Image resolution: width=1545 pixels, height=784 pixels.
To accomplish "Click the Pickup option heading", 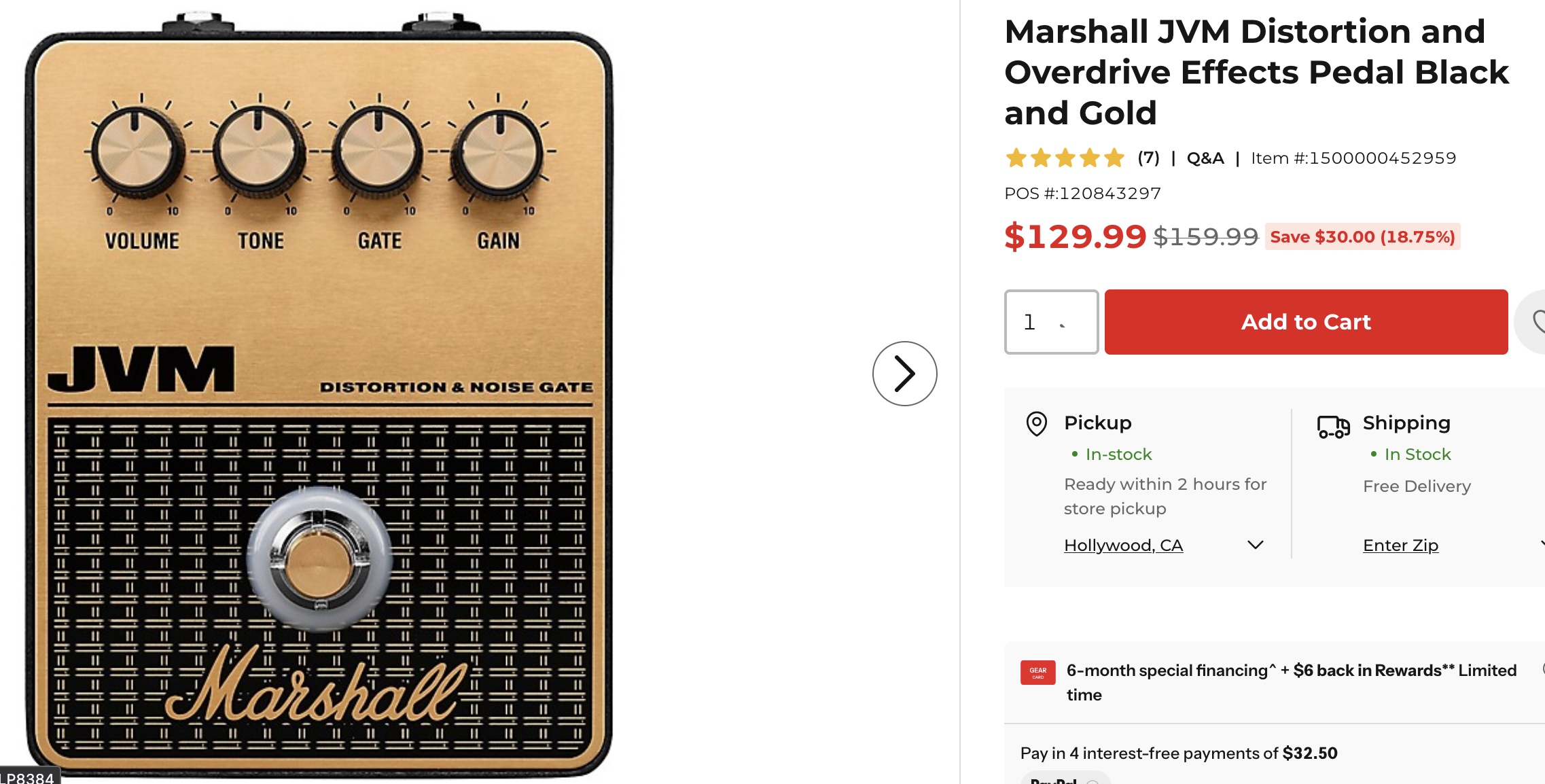I will (1097, 423).
